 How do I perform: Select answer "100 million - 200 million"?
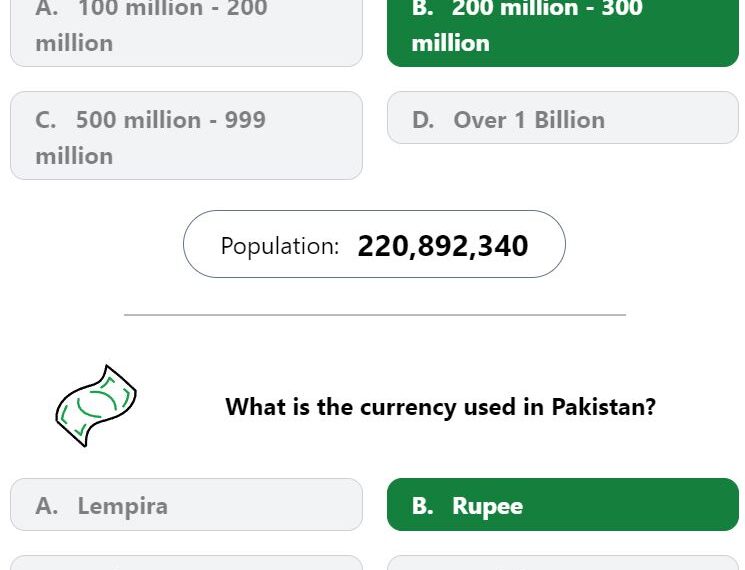pyautogui.click(x=186, y=31)
